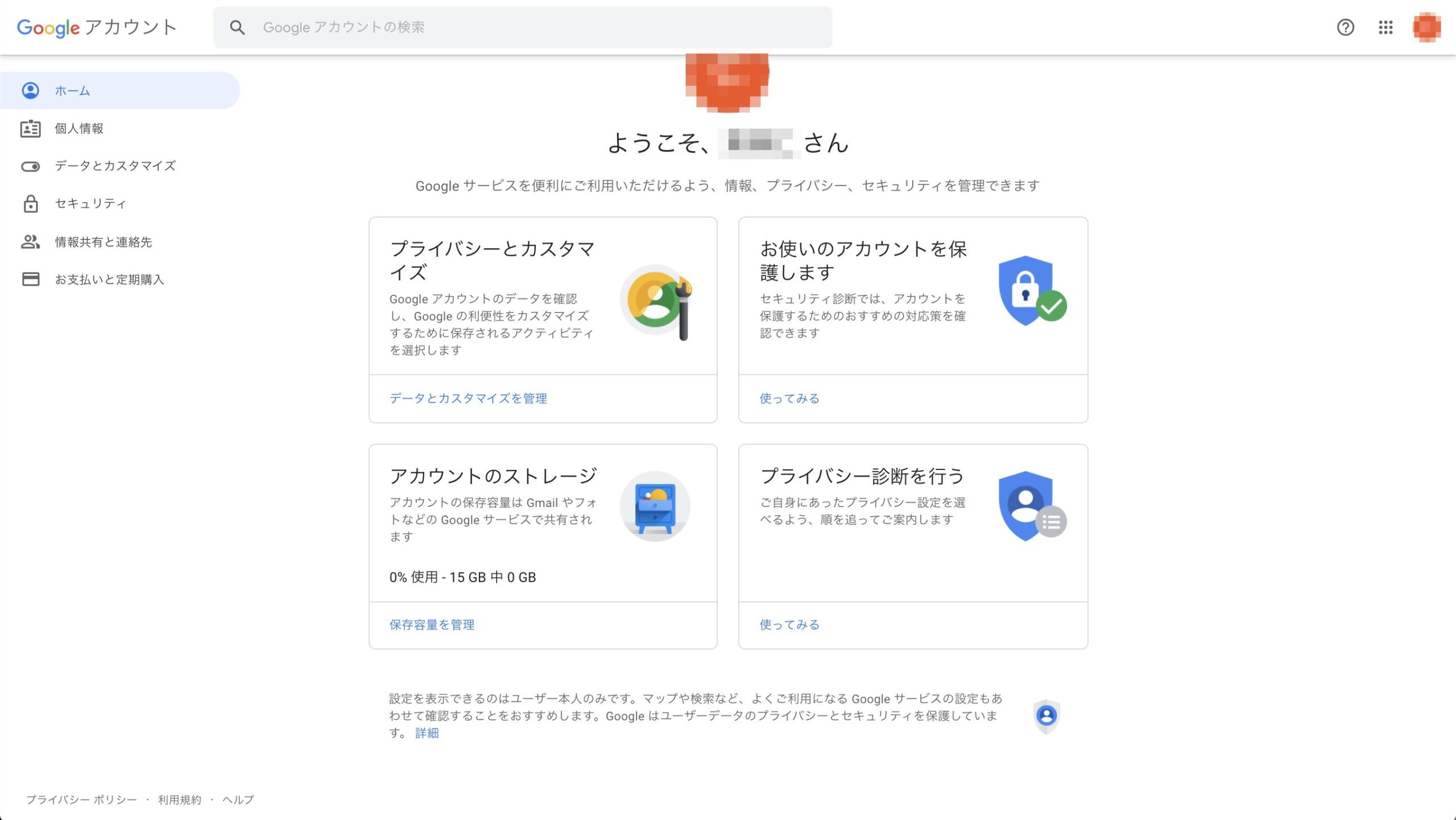Click データとカスタマイズを管理 link

point(468,398)
